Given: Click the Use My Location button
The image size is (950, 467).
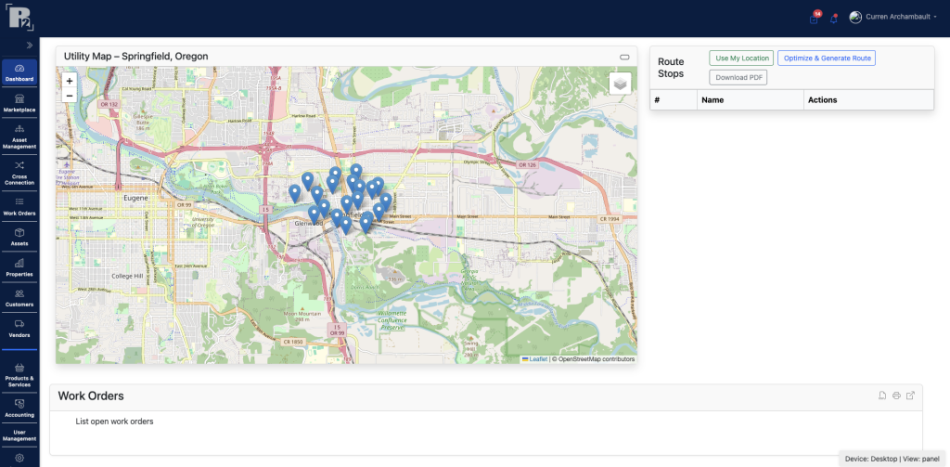Looking at the screenshot, I should point(741,58).
